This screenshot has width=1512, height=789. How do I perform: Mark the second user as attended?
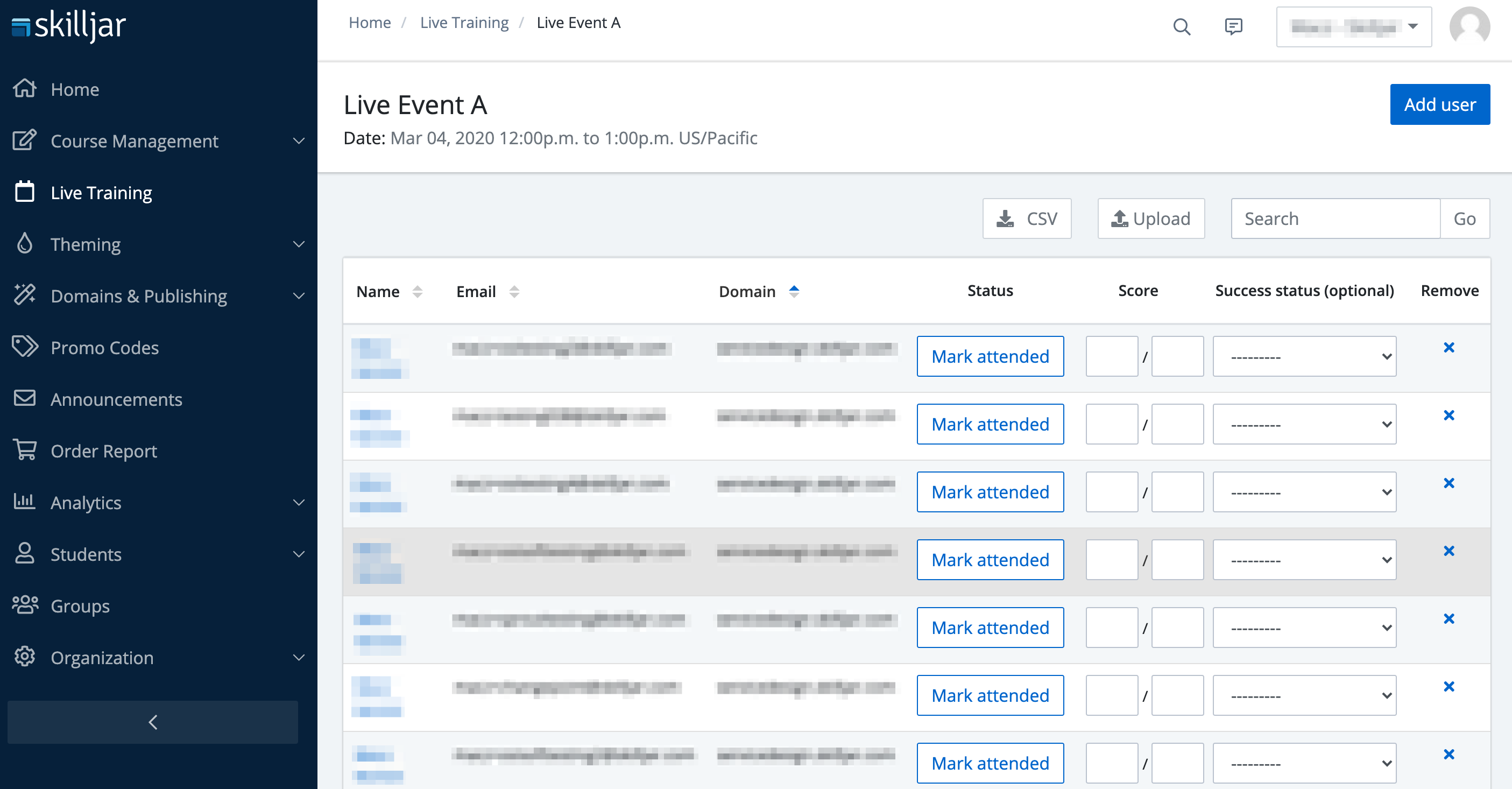pyautogui.click(x=990, y=424)
